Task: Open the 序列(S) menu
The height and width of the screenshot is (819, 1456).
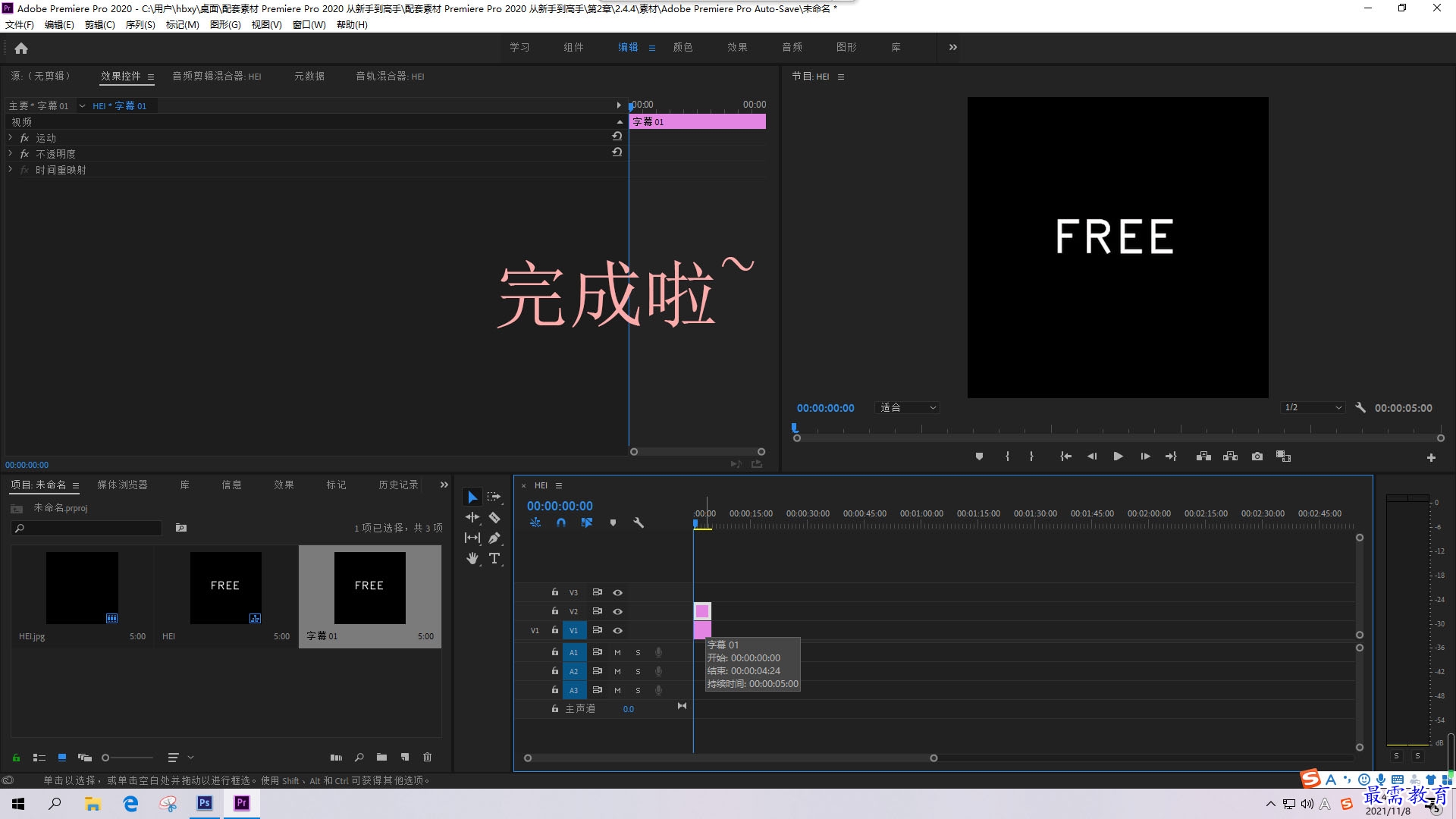Action: tap(140, 25)
